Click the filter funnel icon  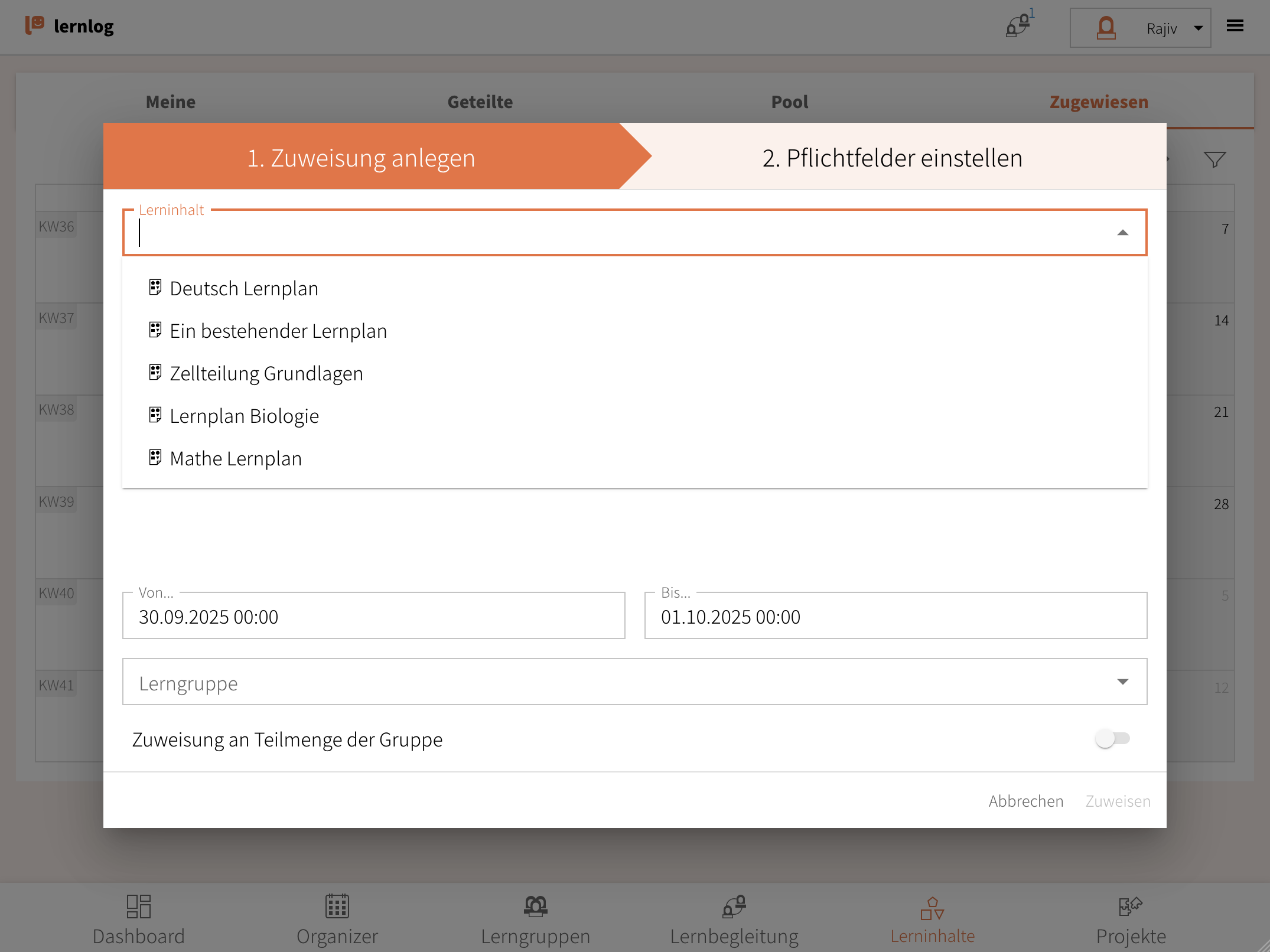[x=1214, y=159]
